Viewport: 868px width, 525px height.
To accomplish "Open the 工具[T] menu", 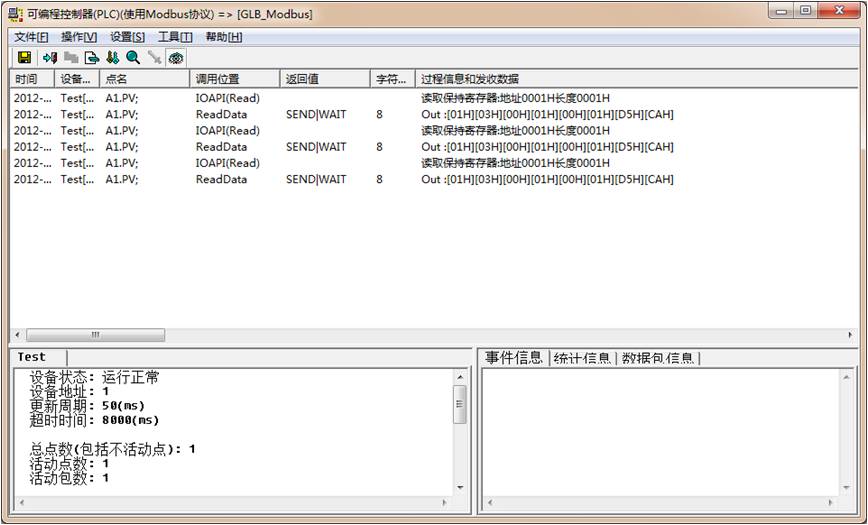I will 175,37.
